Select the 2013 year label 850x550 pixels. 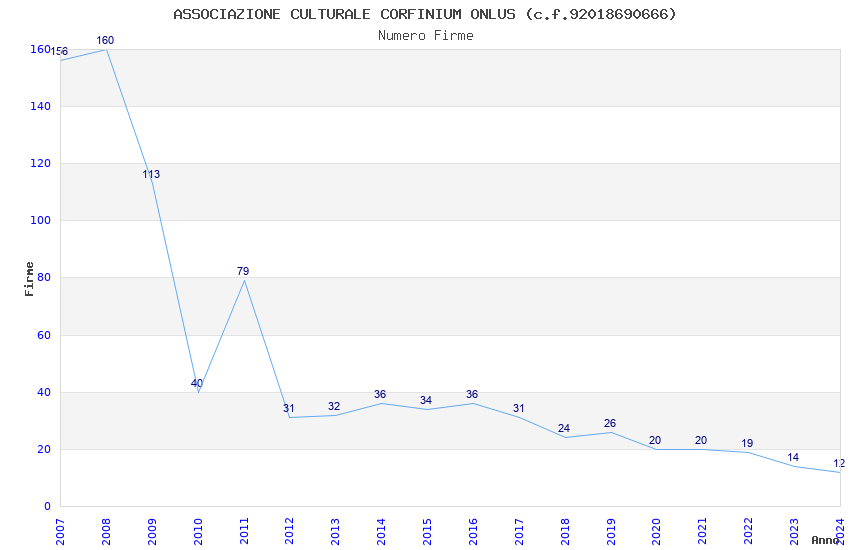(336, 532)
